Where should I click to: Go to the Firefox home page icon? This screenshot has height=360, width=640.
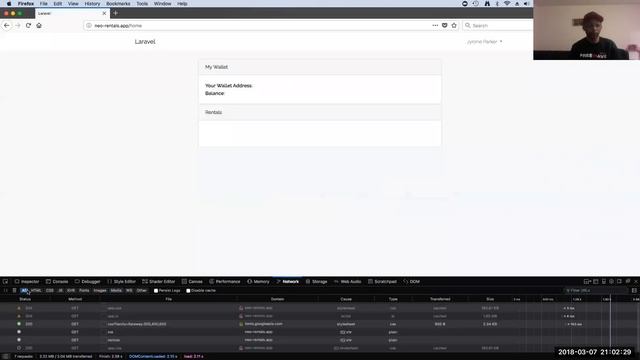pos(39,25)
